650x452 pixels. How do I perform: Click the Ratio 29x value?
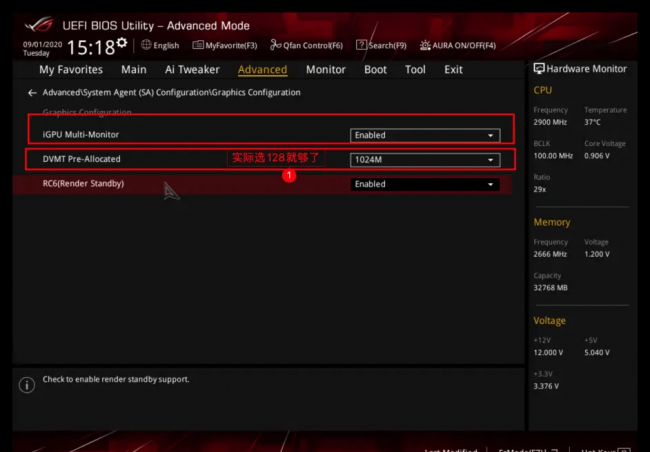[539, 190]
